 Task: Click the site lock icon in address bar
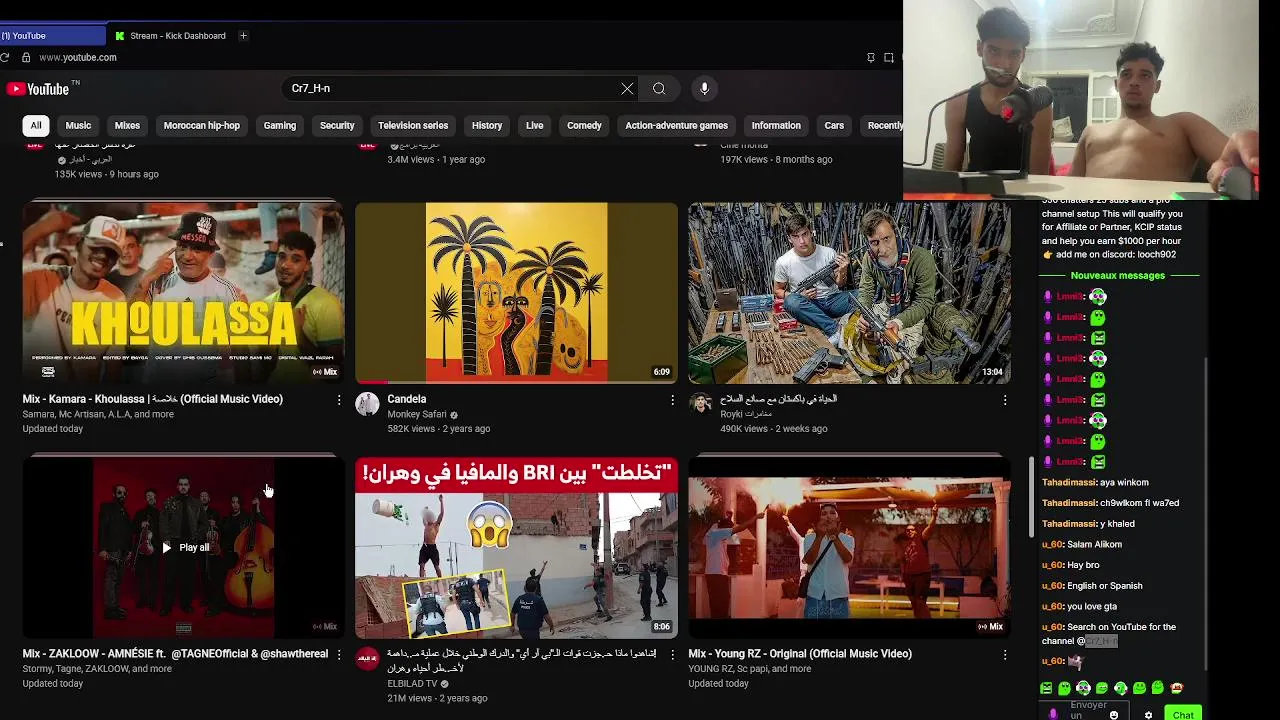point(26,57)
